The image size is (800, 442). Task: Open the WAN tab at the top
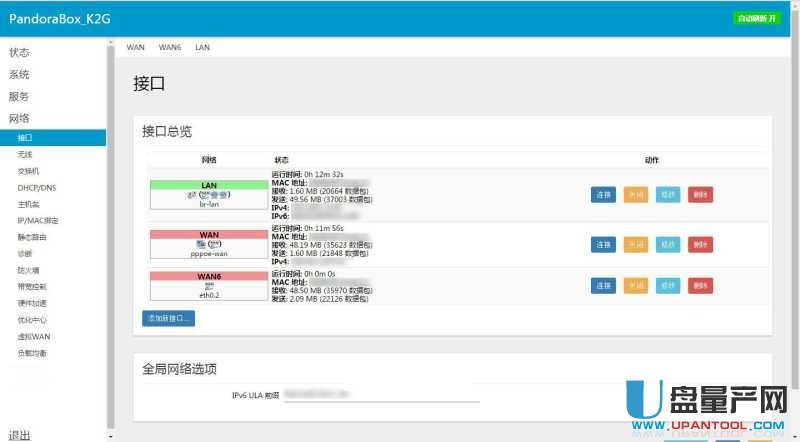pyautogui.click(x=136, y=47)
